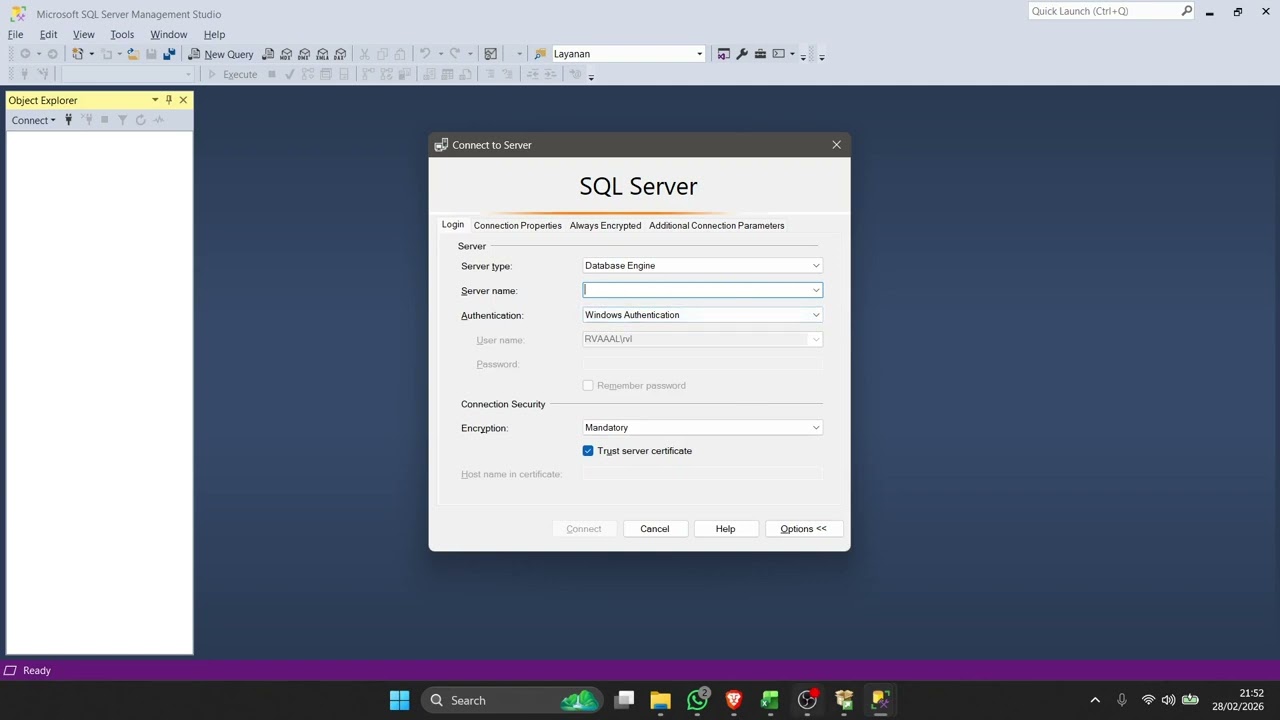The width and height of the screenshot is (1280, 720).
Task: Click the Open File toolbar icon
Action: pyautogui.click(x=133, y=54)
